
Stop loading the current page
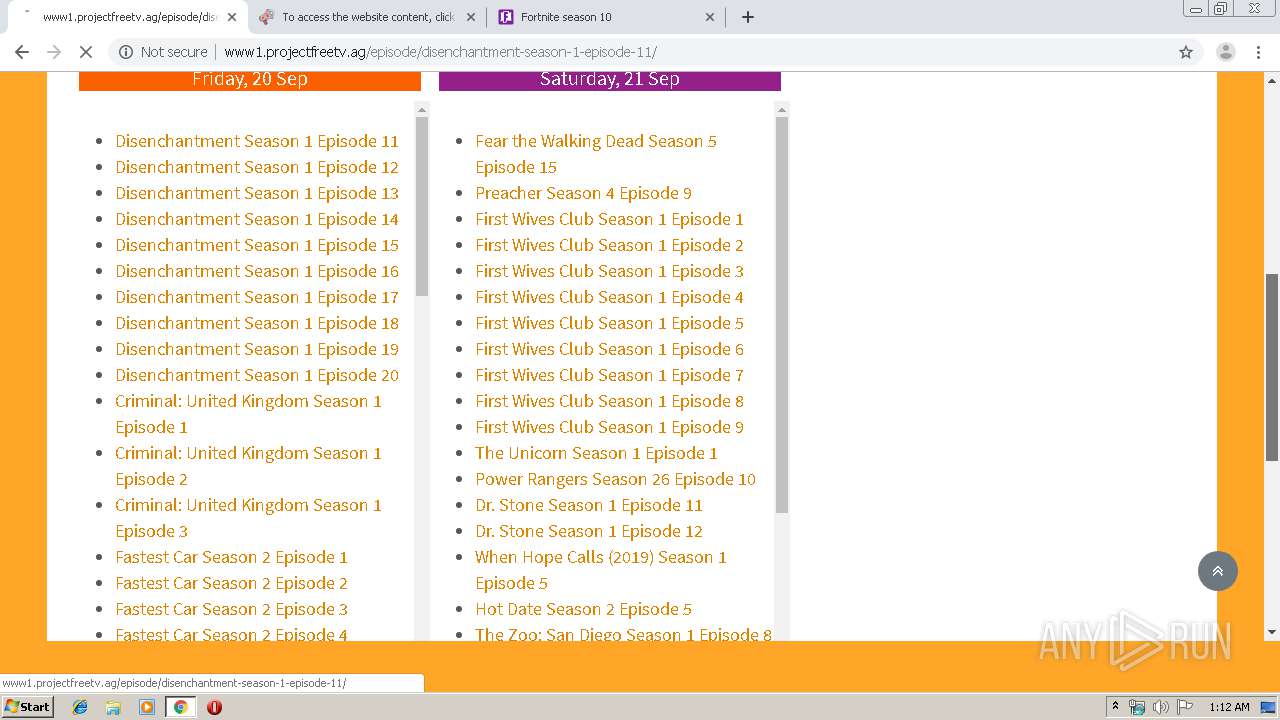click(86, 52)
